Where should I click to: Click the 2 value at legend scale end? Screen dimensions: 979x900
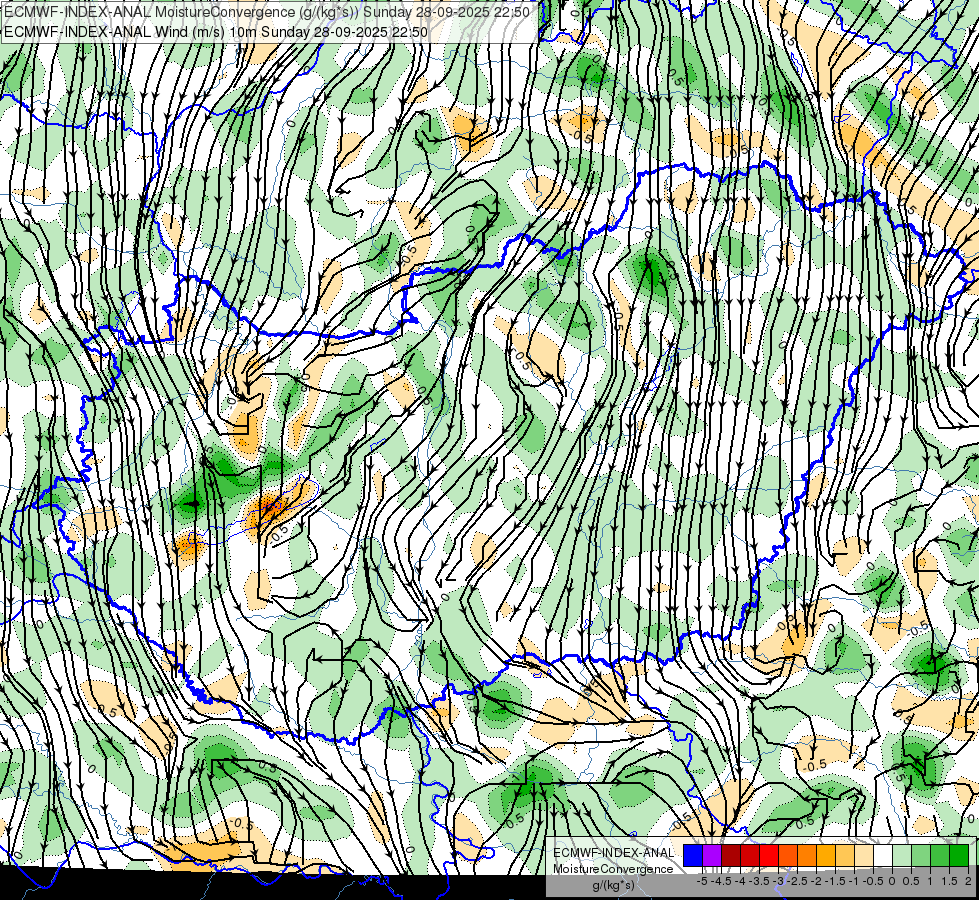click(968, 881)
